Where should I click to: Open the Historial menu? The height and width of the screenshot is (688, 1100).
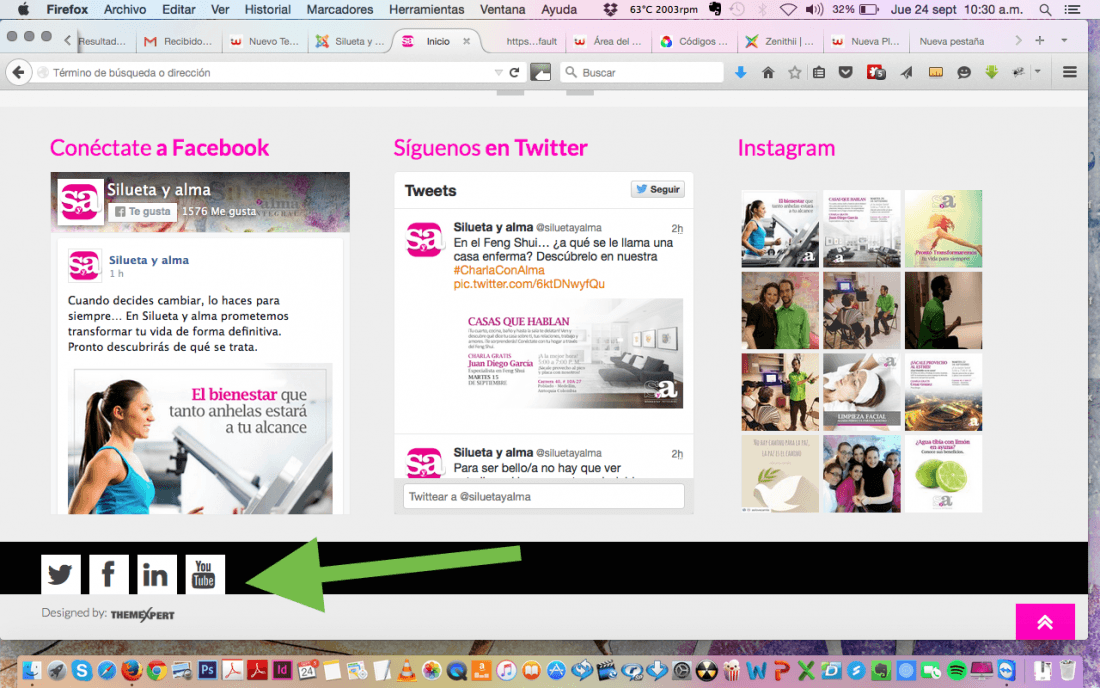(267, 9)
